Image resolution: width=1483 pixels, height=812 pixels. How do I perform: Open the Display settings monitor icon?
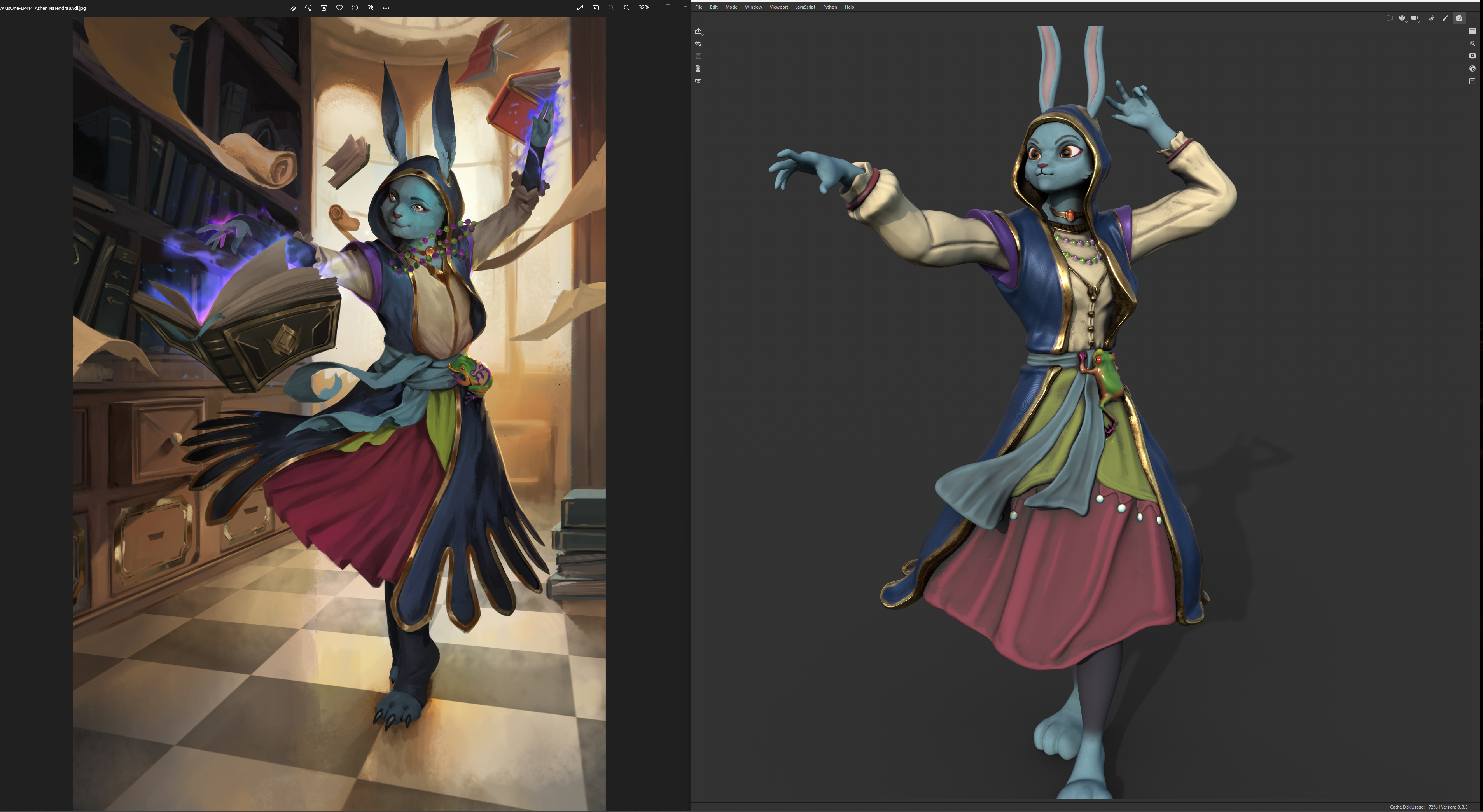[x=1472, y=56]
